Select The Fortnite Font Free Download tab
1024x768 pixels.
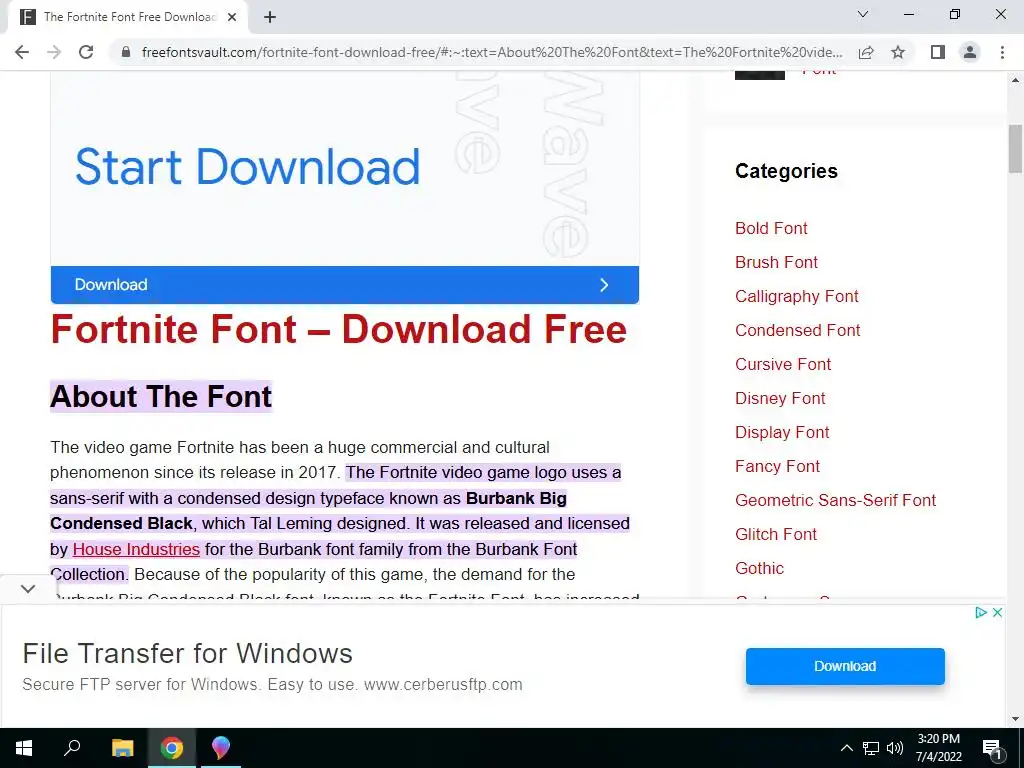click(127, 18)
